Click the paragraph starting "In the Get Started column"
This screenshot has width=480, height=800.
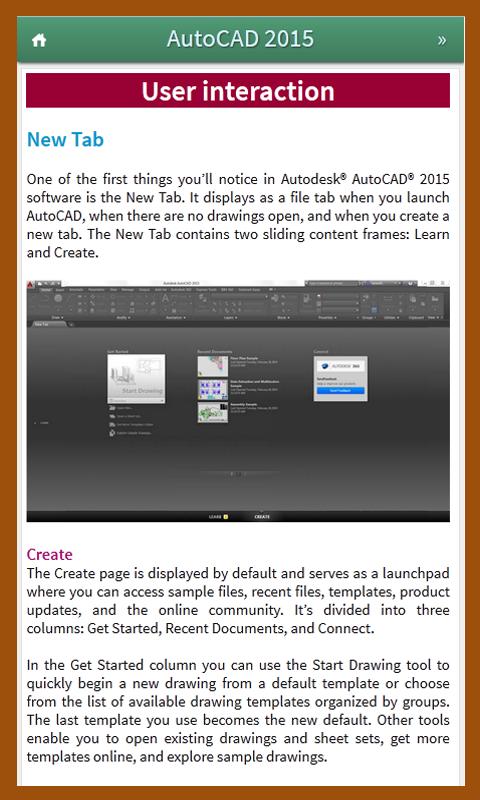[238, 711]
